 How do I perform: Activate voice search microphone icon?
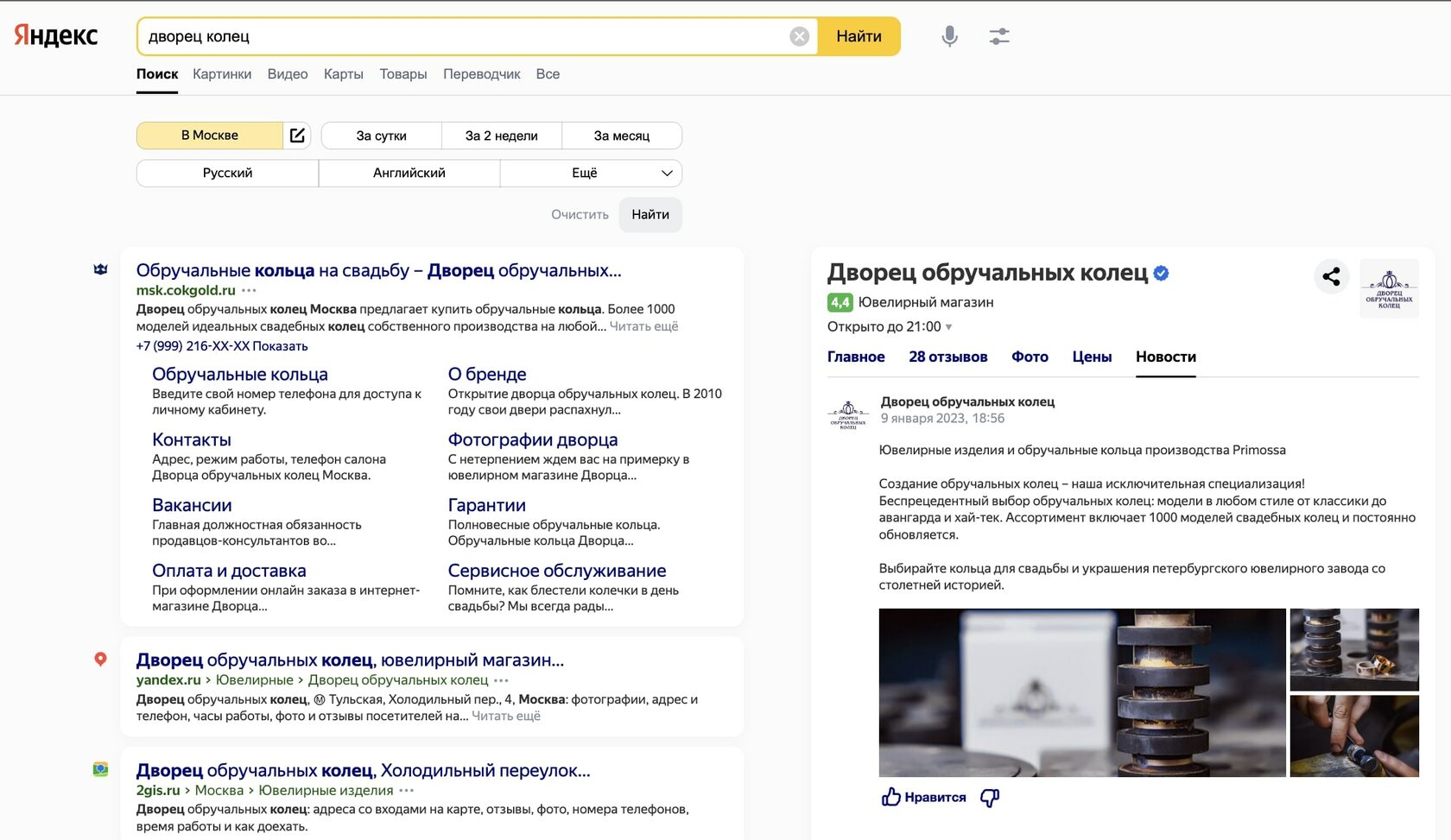pos(949,36)
